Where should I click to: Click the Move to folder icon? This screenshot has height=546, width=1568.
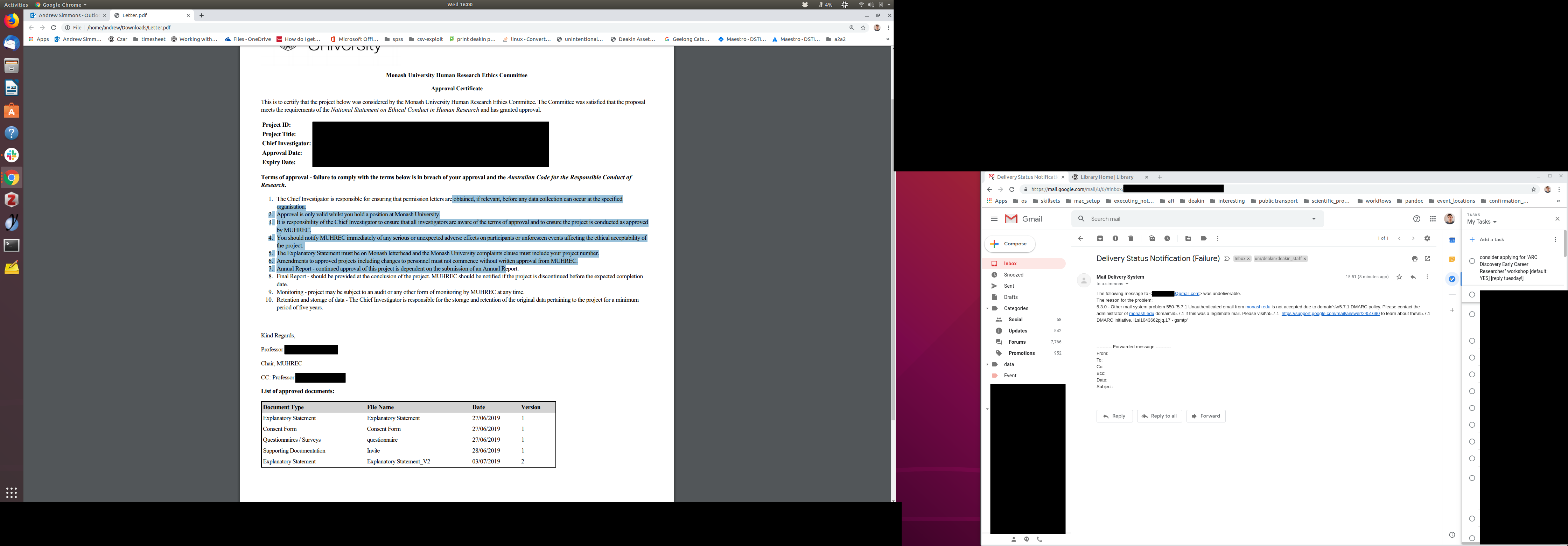tap(1188, 239)
